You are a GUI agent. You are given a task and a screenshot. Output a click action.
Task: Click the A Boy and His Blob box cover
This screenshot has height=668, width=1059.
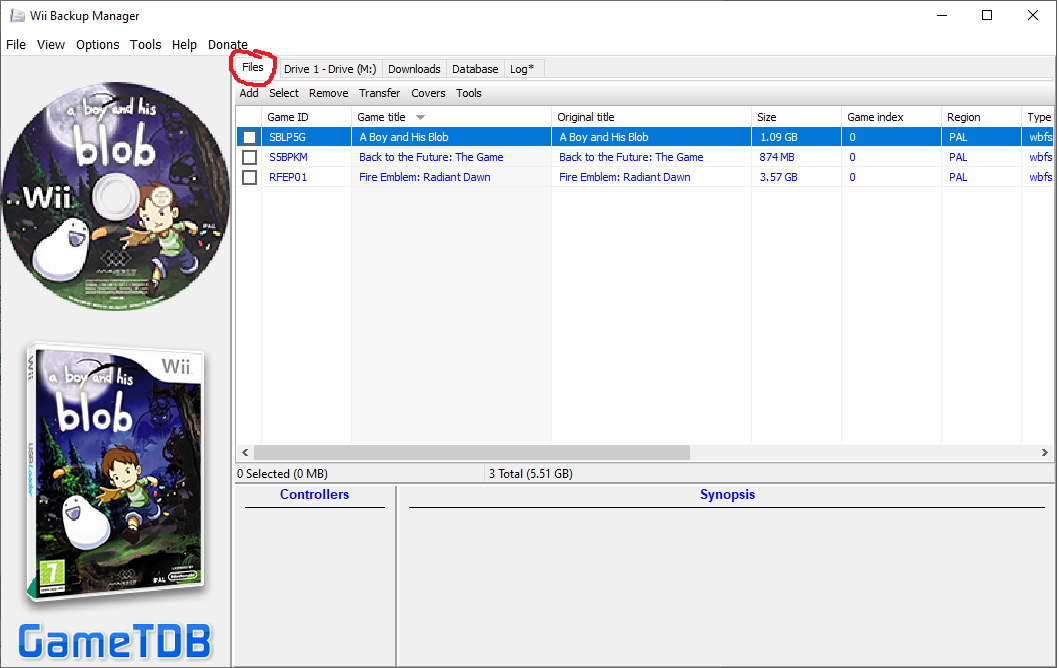[115, 472]
